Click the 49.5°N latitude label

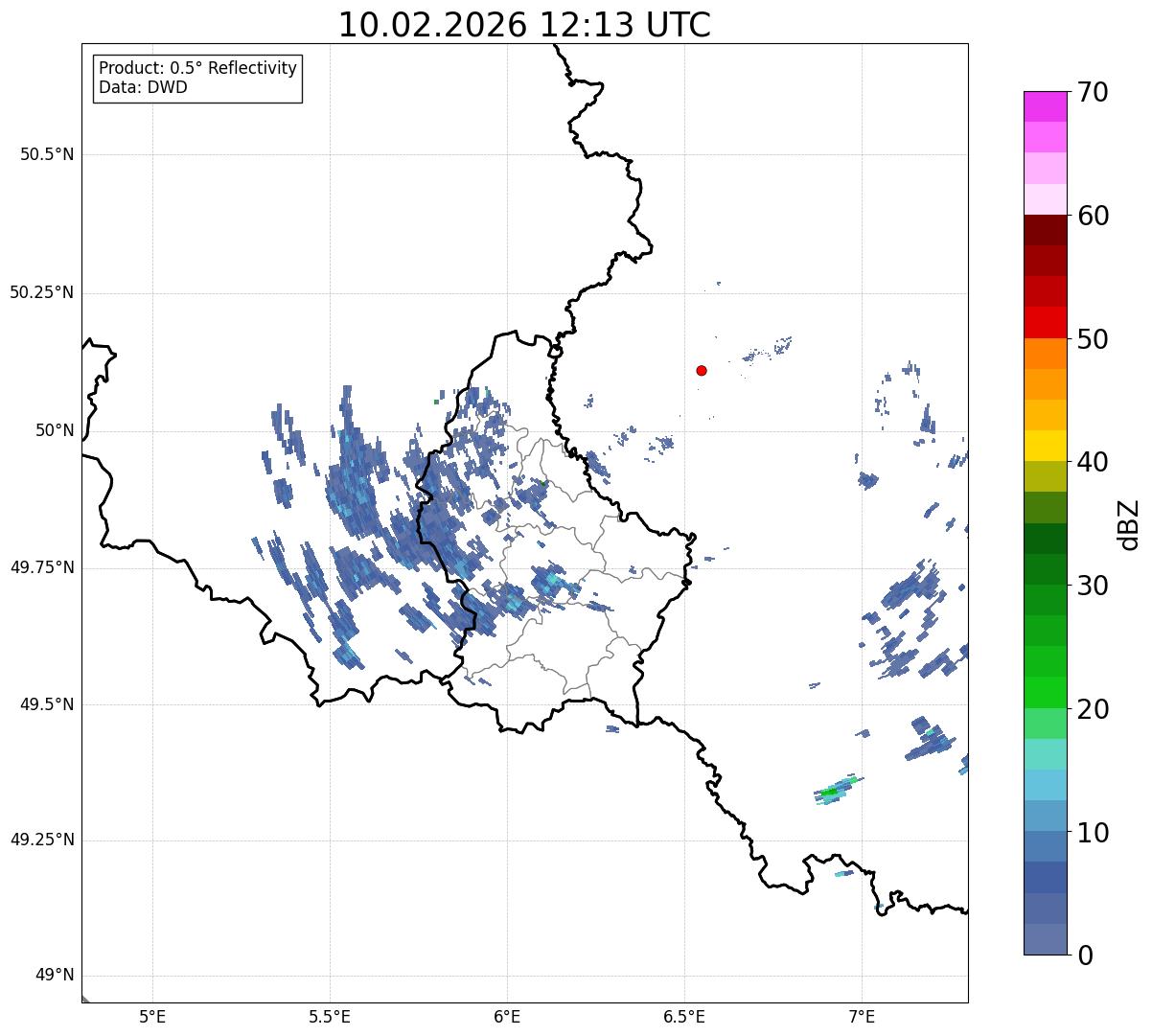pyautogui.click(x=47, y=704)
